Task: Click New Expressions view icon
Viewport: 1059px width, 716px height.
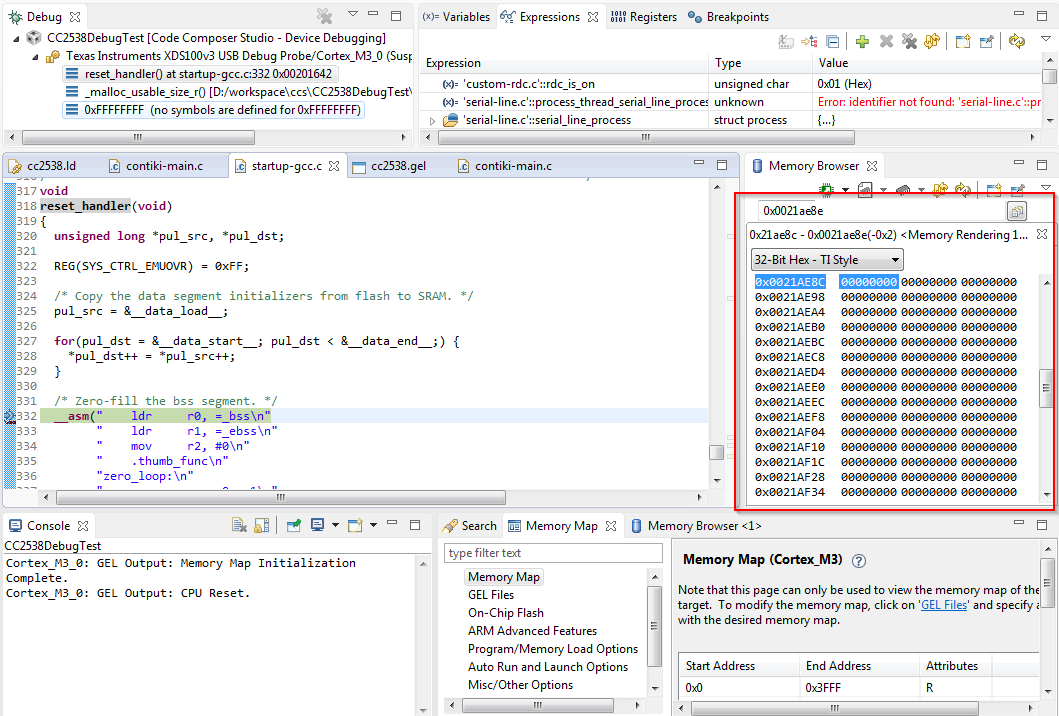Action: [x=963, y=41]
